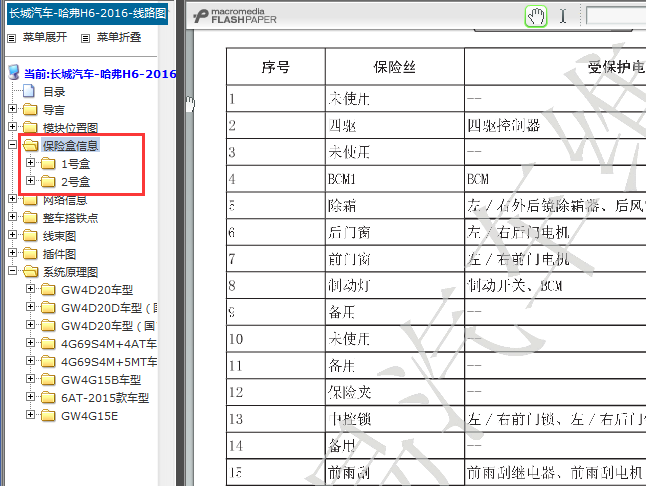The image size is (646, 486).
Task: Open the 2号盒 tree entry
Action: [75, 182]
